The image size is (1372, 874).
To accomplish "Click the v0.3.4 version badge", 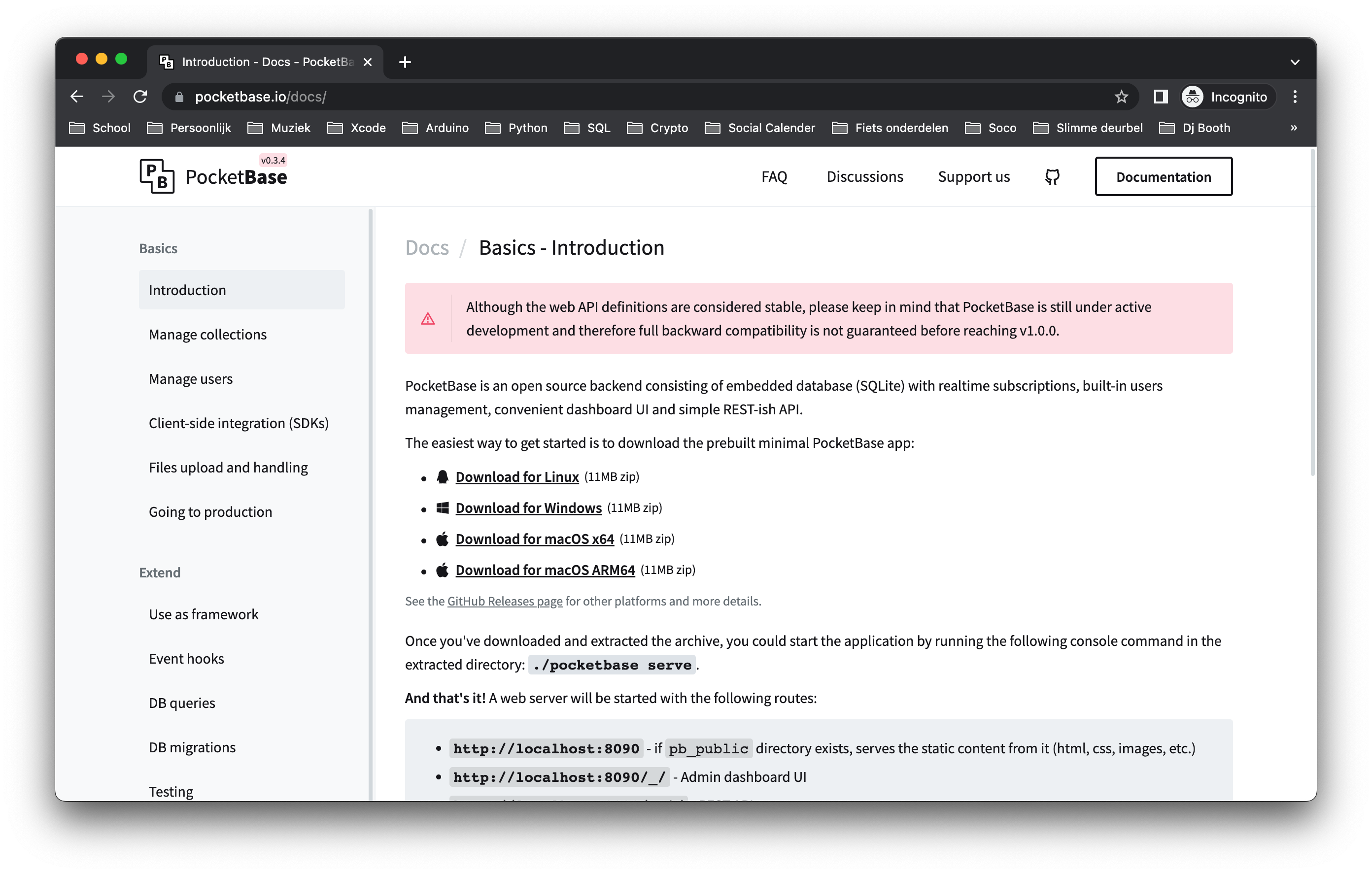I will tap(273, 161).
